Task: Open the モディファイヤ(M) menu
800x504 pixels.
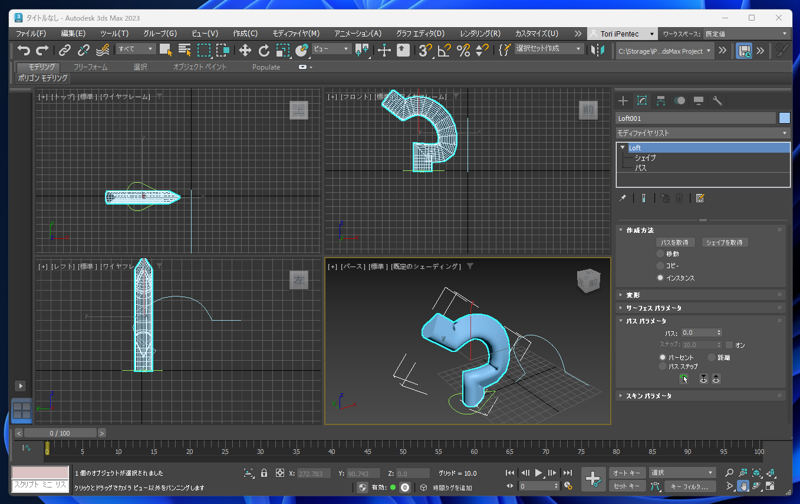Action: (296, 34)
